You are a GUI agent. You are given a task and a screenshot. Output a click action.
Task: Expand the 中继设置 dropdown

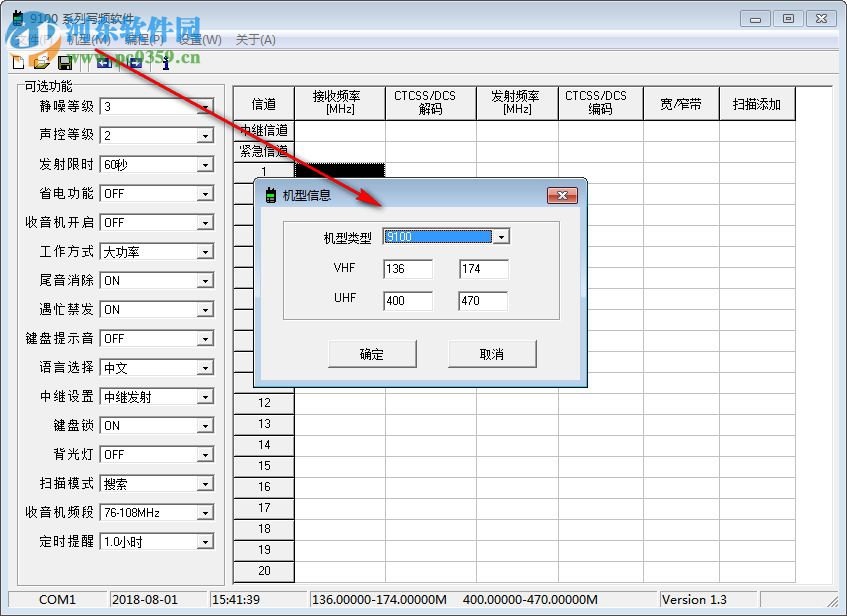tap(205, 397)
